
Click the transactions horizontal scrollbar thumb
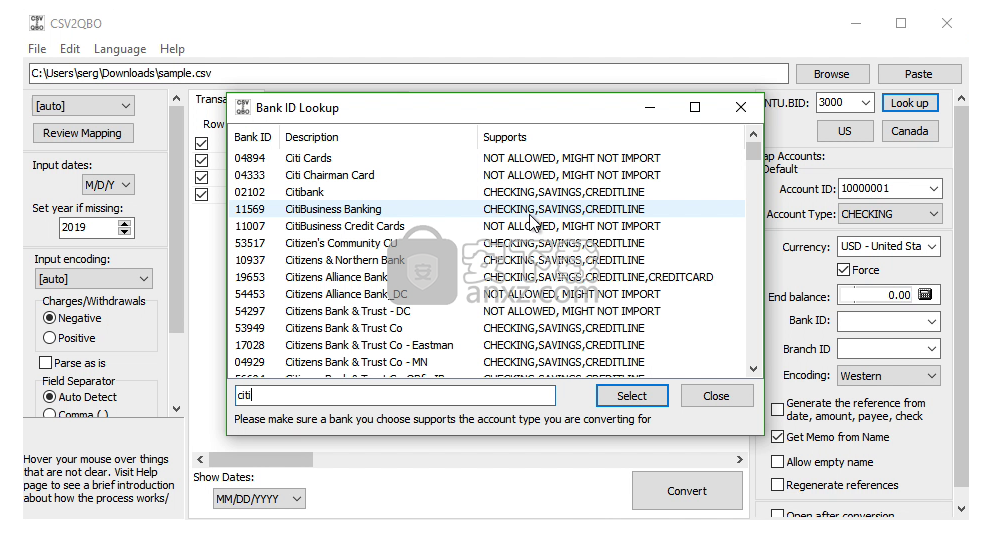tap(261, 460)
